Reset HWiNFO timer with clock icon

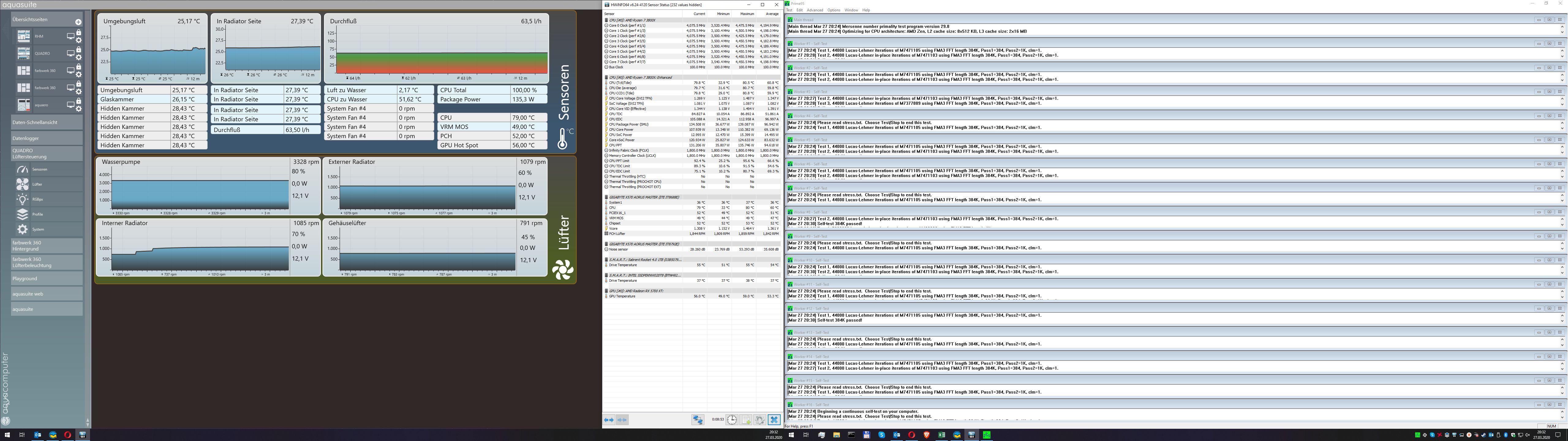pyautogui.click(x=732, y=420)
